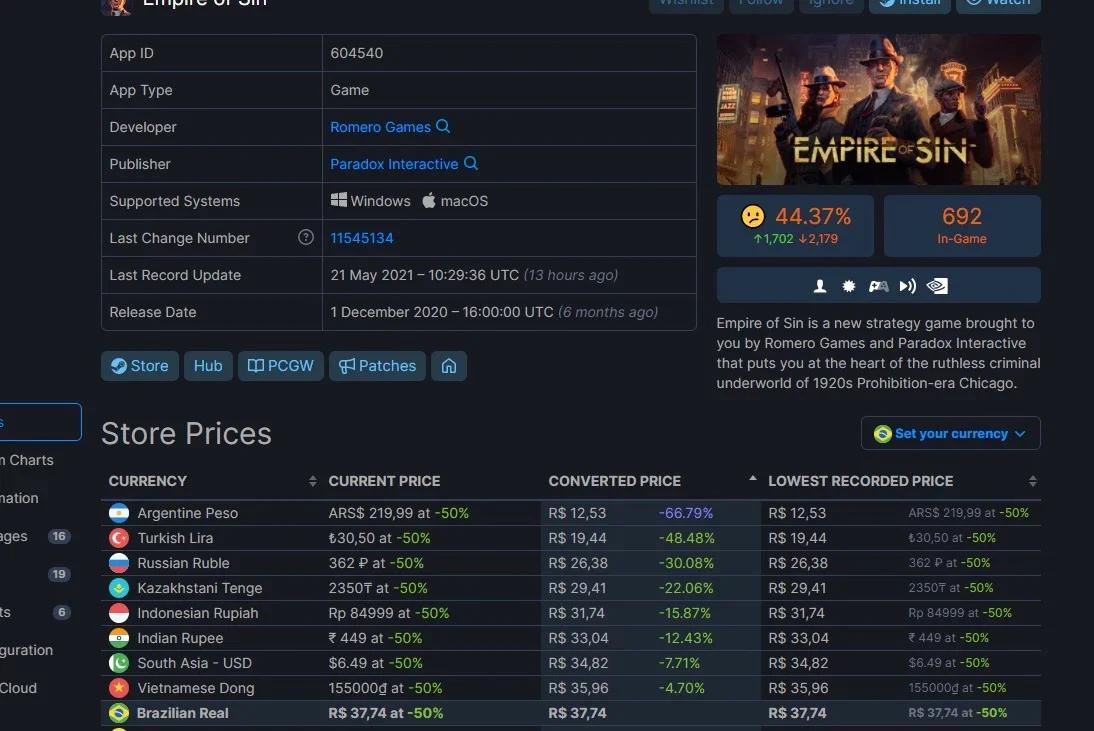Open Romero Games developer link
The width and height of the screenshot is (1094, 731).
(380, 127)
